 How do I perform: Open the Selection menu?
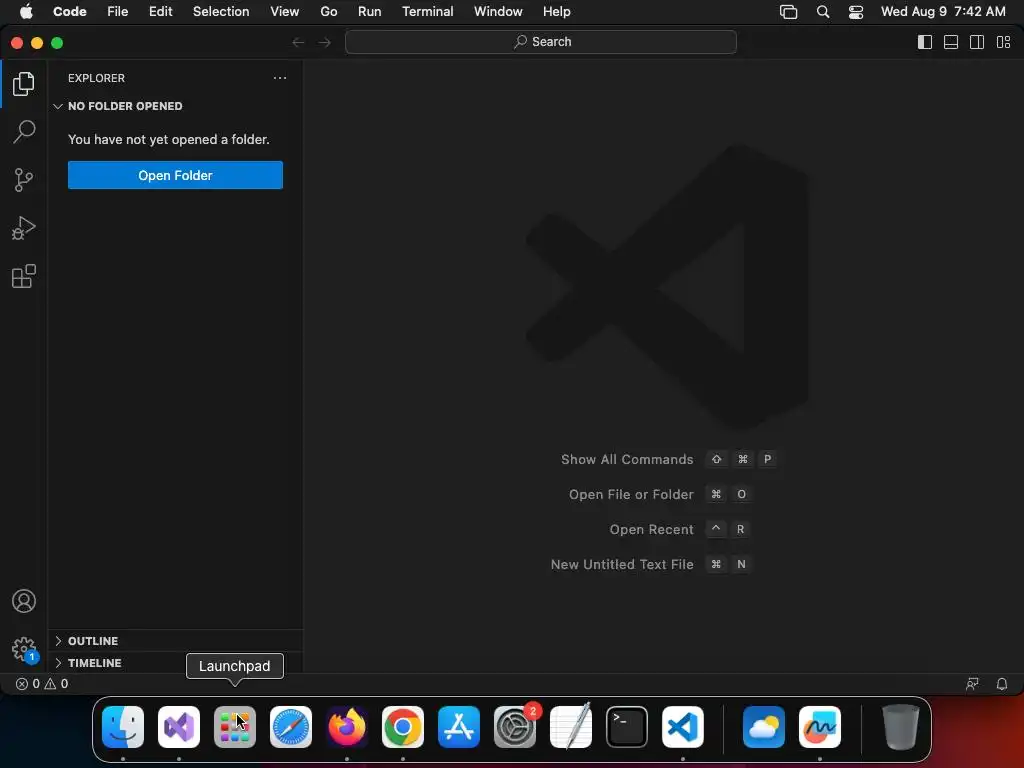(221, 12)
